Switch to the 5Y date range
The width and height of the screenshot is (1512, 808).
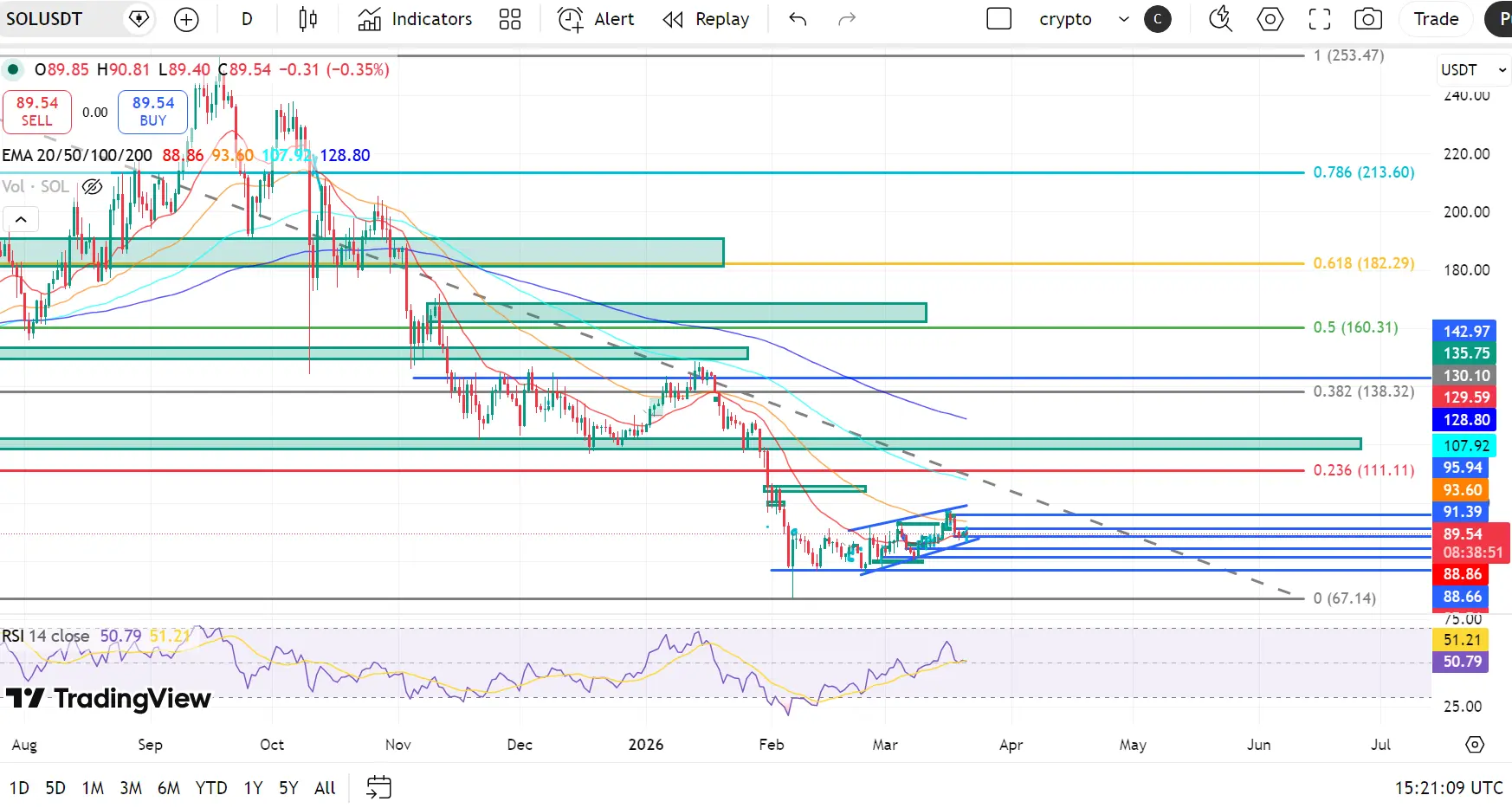tap(288, 787)
